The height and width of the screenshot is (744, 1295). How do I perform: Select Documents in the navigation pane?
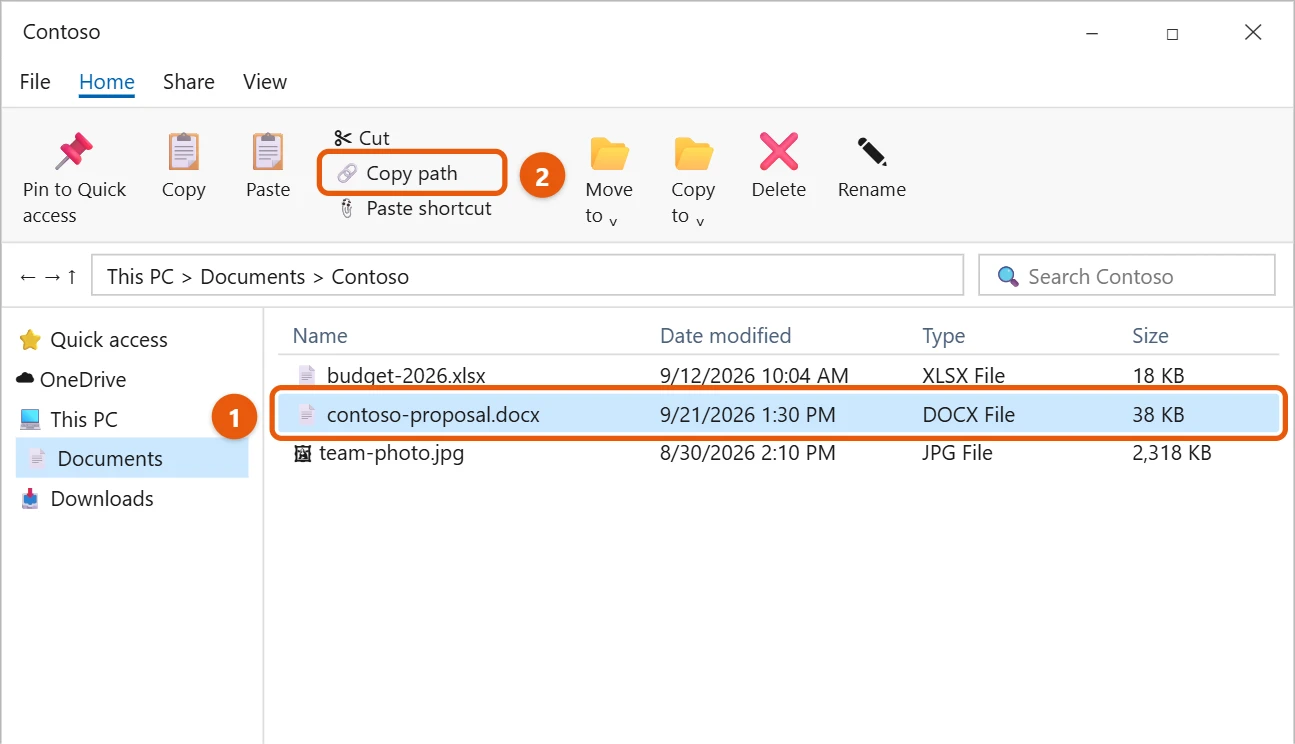(132, 458)
